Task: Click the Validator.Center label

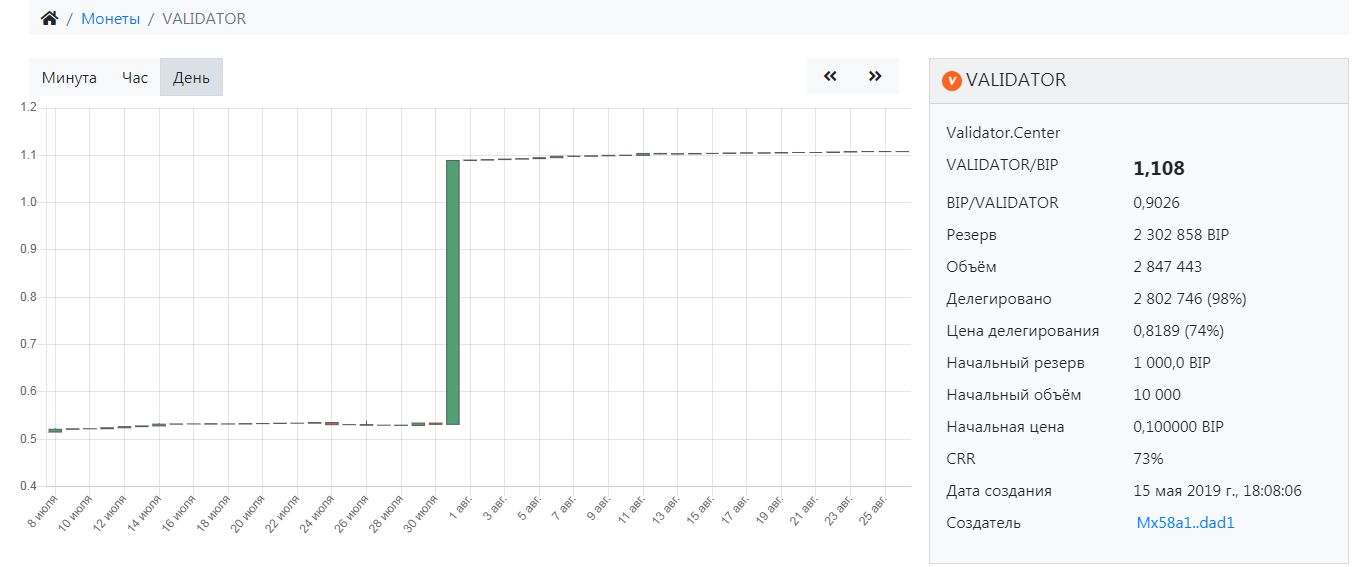Action: coord(1003,132)
